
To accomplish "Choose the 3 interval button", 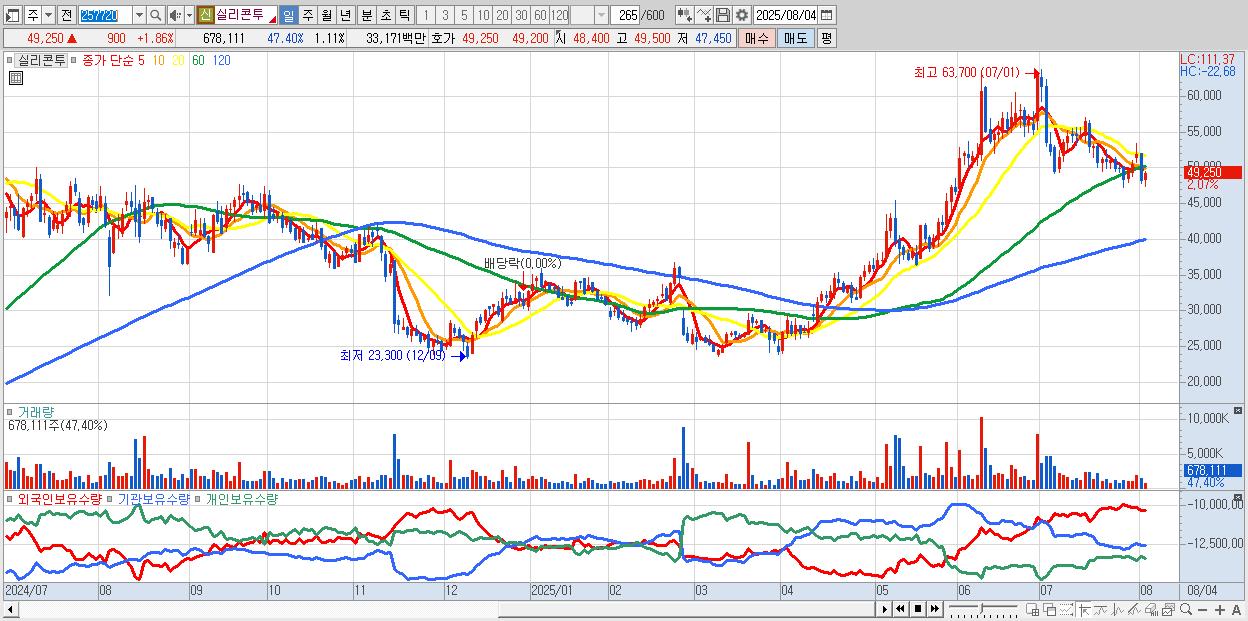I will (x=445, y=15).
